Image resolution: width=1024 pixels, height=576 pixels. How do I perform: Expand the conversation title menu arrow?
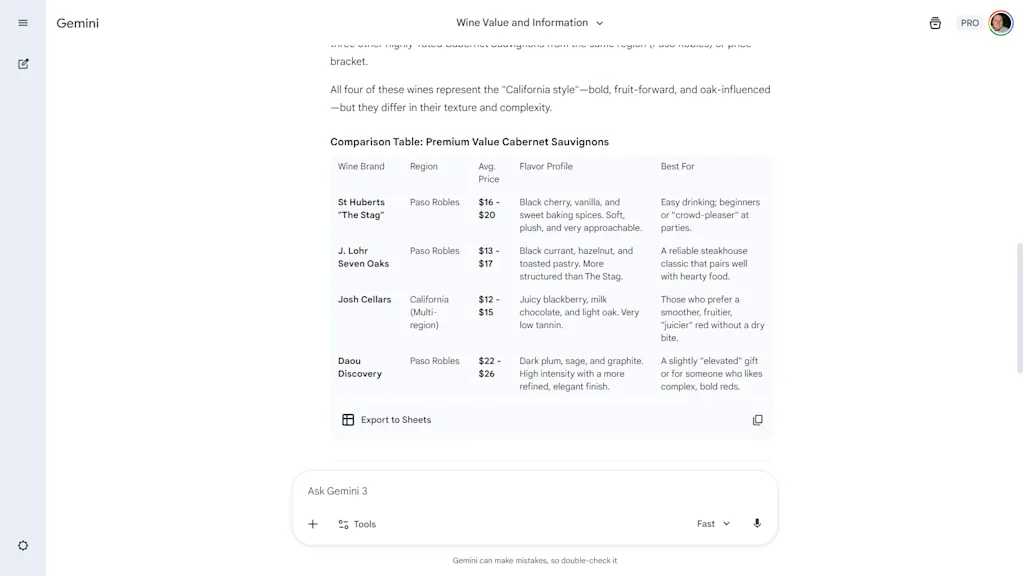[599, 22]
